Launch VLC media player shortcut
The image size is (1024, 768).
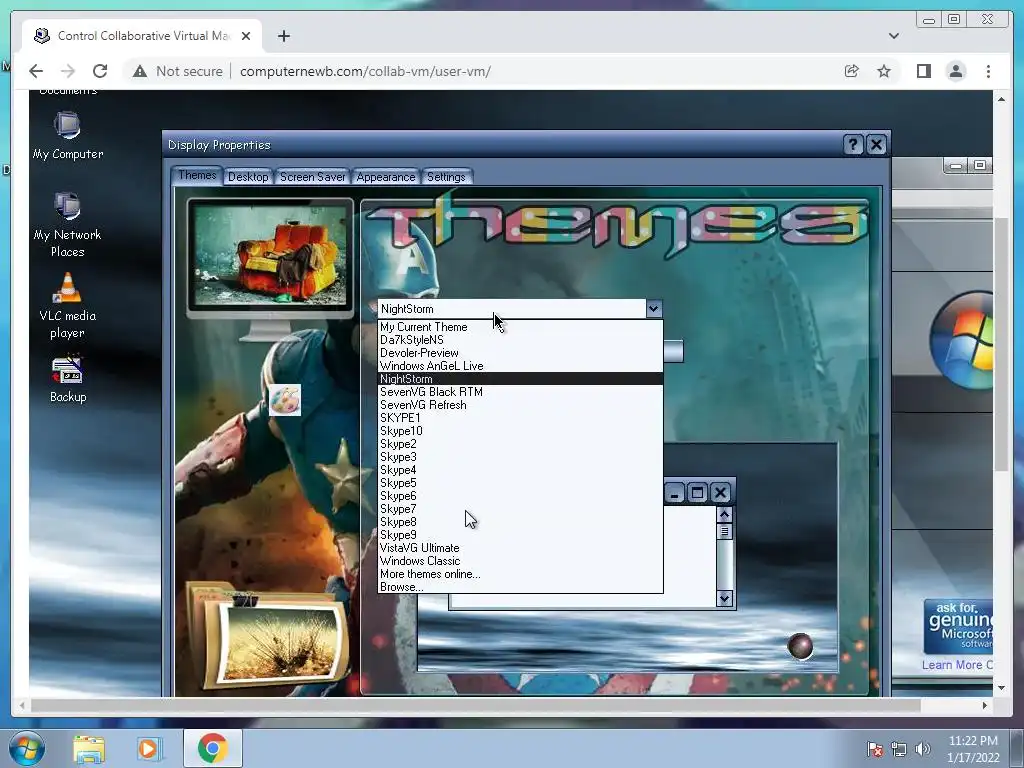[x=67, y=305]
